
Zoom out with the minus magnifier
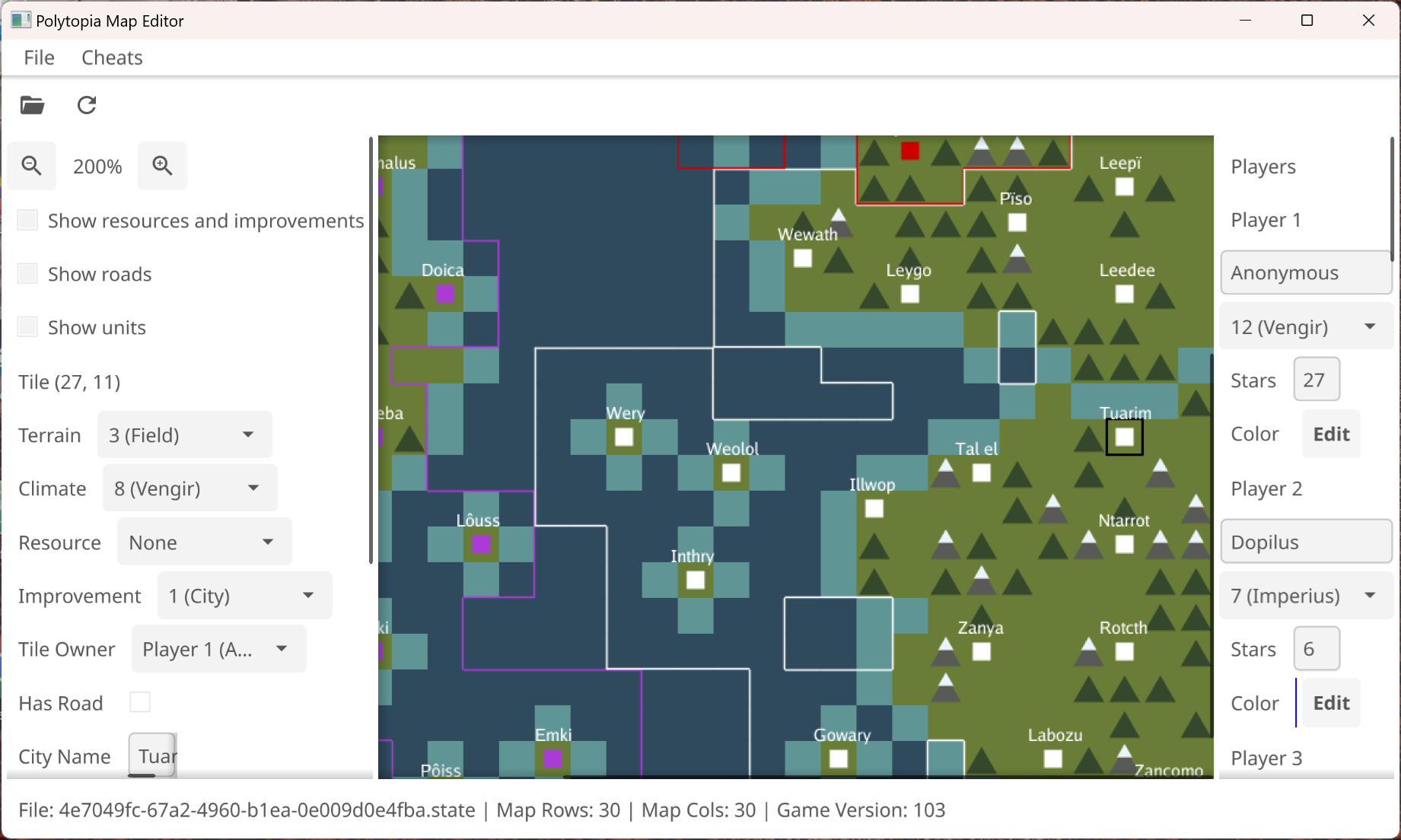coord(32,165)
